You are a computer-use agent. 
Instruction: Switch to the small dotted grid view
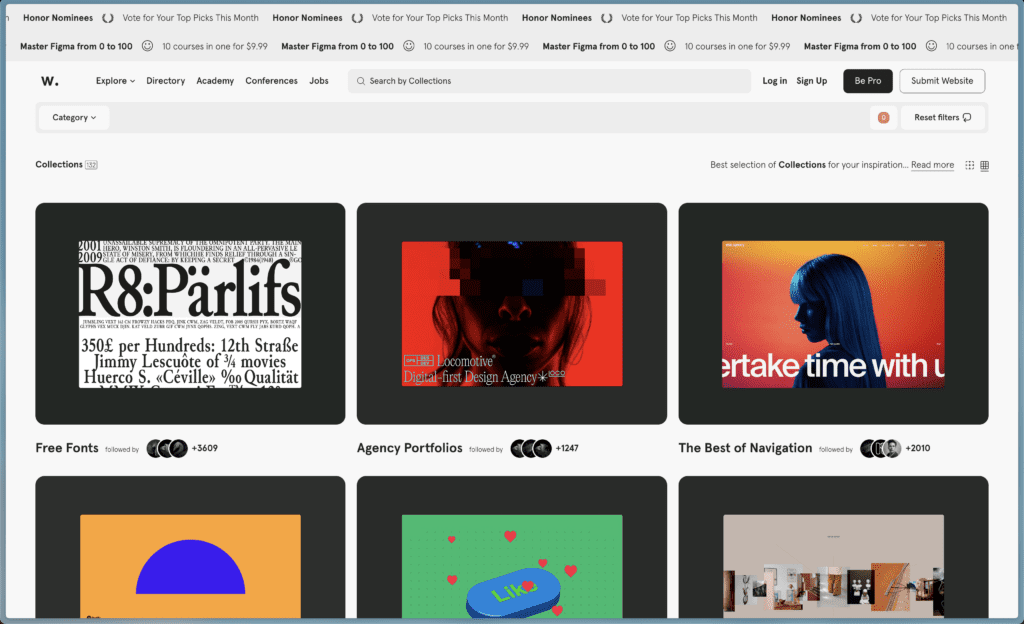pos(969,165)
